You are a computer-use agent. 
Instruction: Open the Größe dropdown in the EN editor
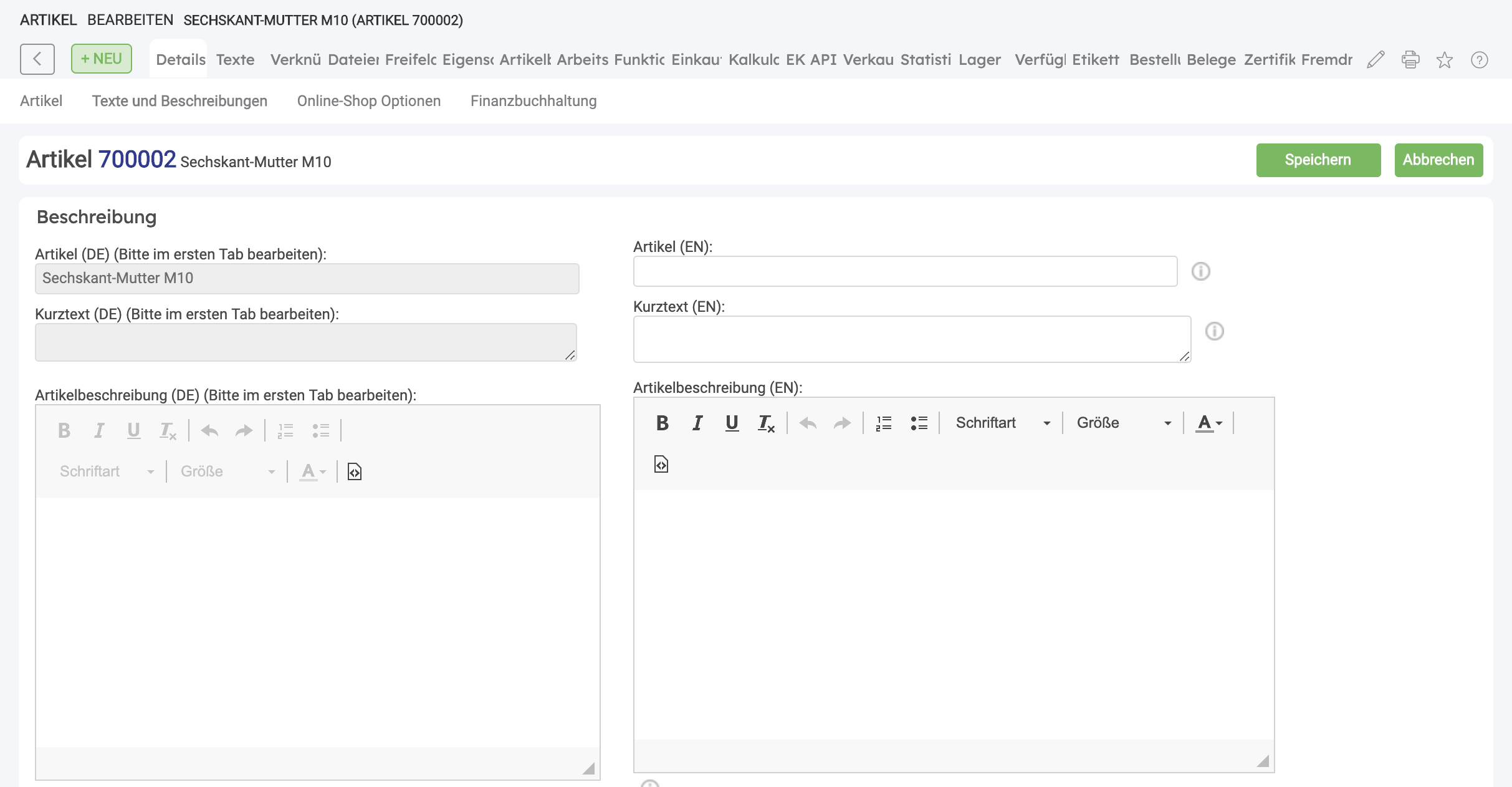1123,423
